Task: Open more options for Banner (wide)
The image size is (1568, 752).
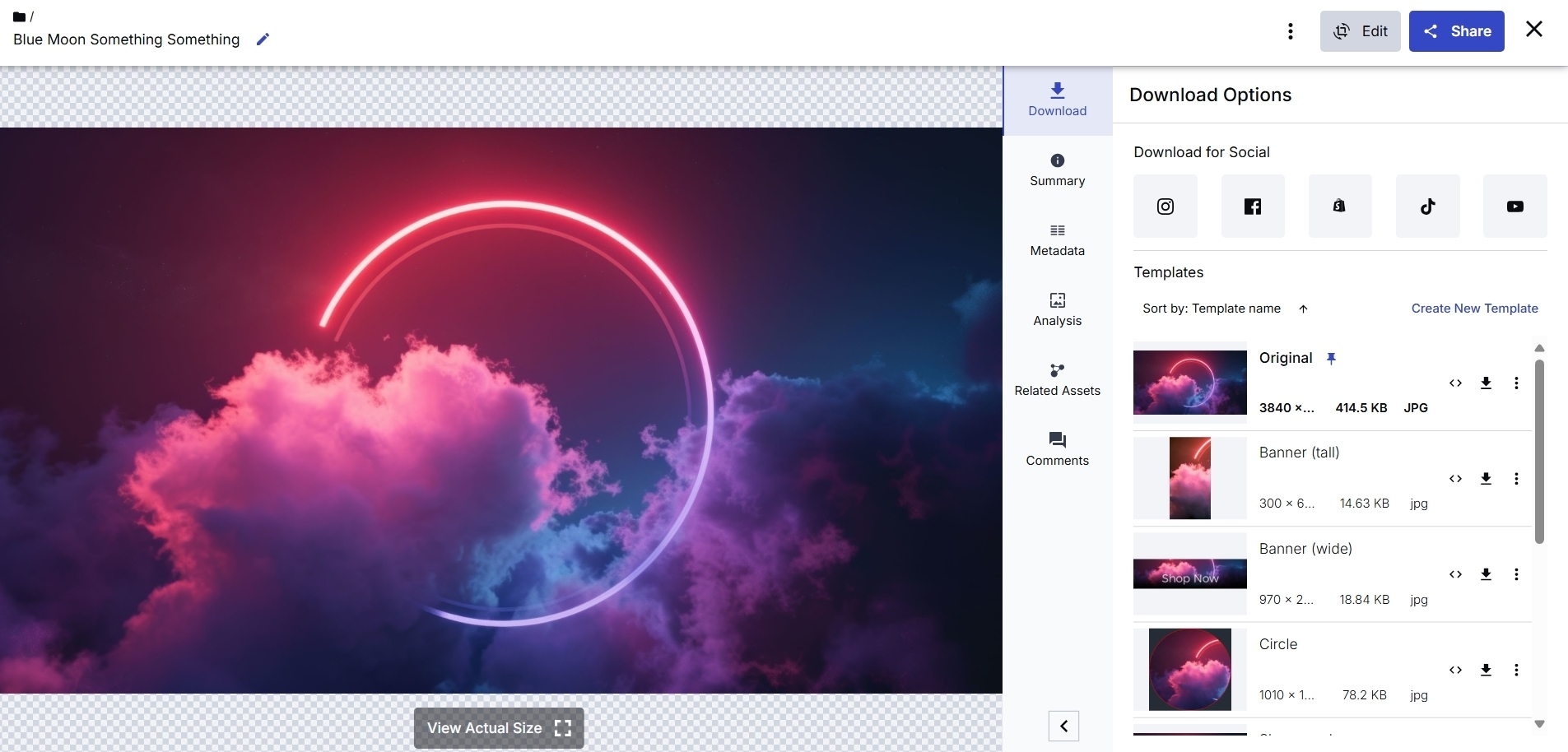Action: [x=1516, y=574]
